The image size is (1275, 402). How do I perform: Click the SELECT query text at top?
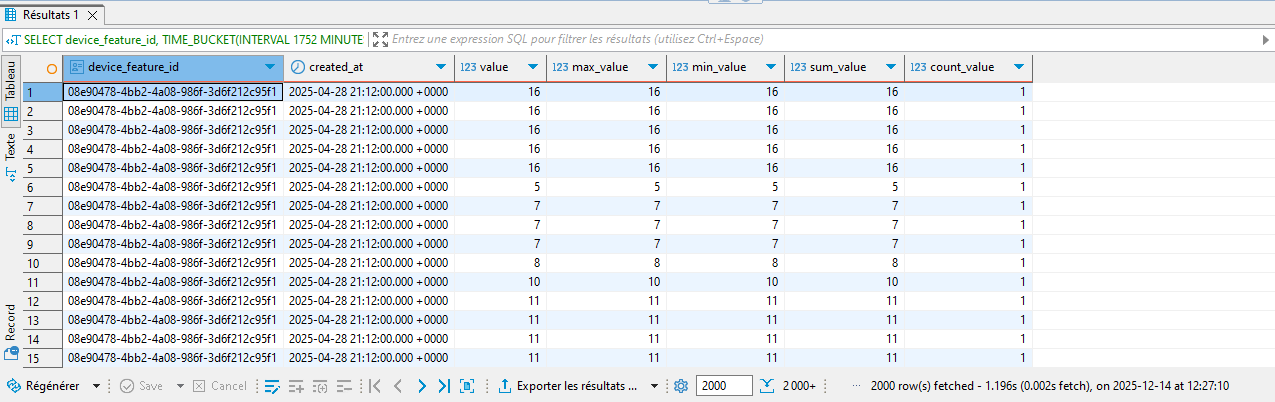[193, 39]
